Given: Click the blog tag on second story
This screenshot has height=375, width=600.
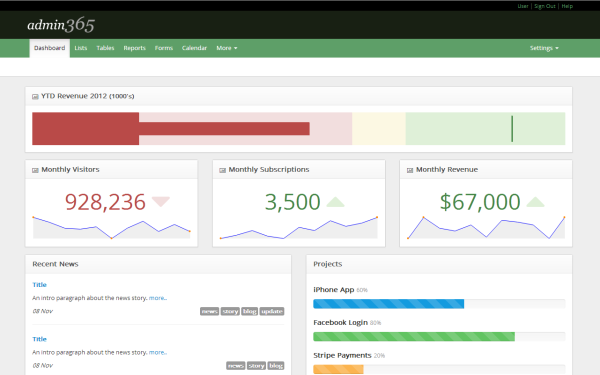Looking at the screenshot, I should pyautogui.click(x=276, y=366).
